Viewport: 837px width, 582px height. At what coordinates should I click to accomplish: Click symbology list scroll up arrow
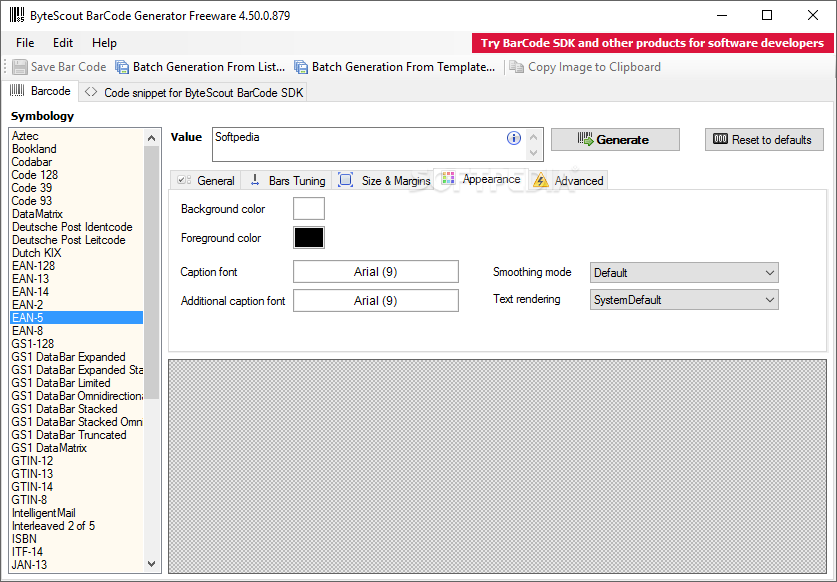152,138
